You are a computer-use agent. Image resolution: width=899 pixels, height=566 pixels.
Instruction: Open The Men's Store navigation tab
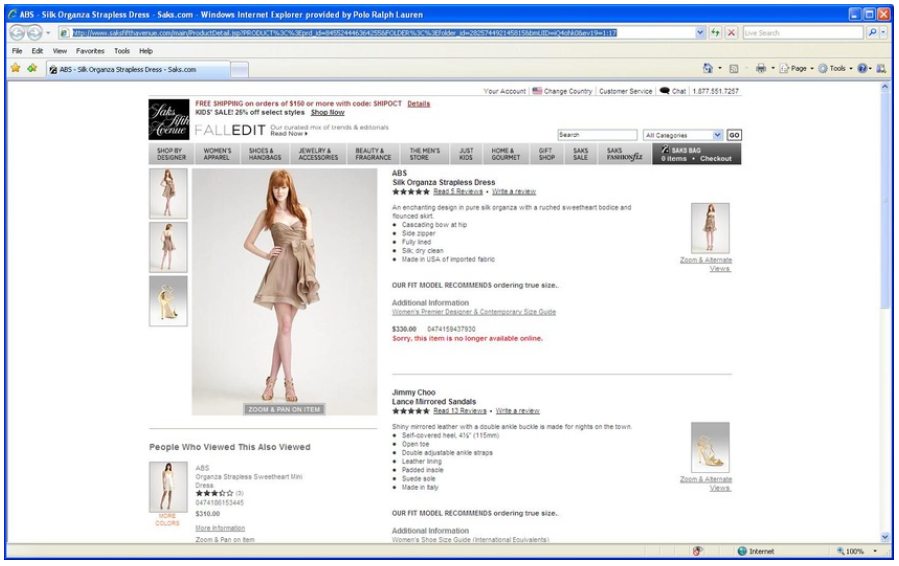(424, 154)
